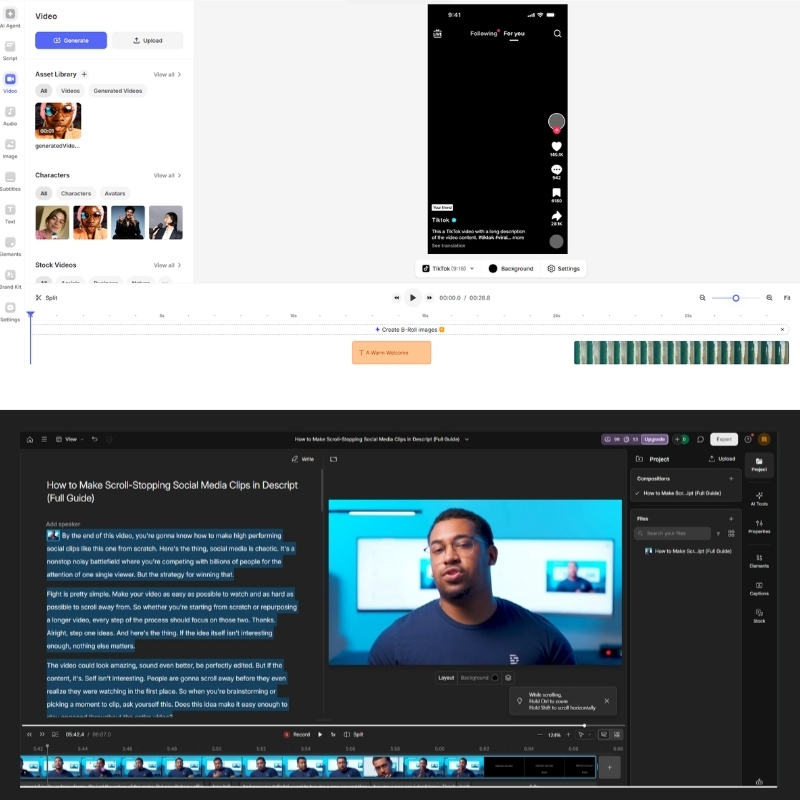
Task: Open the Descript hamburger menu
Action: 44,439
